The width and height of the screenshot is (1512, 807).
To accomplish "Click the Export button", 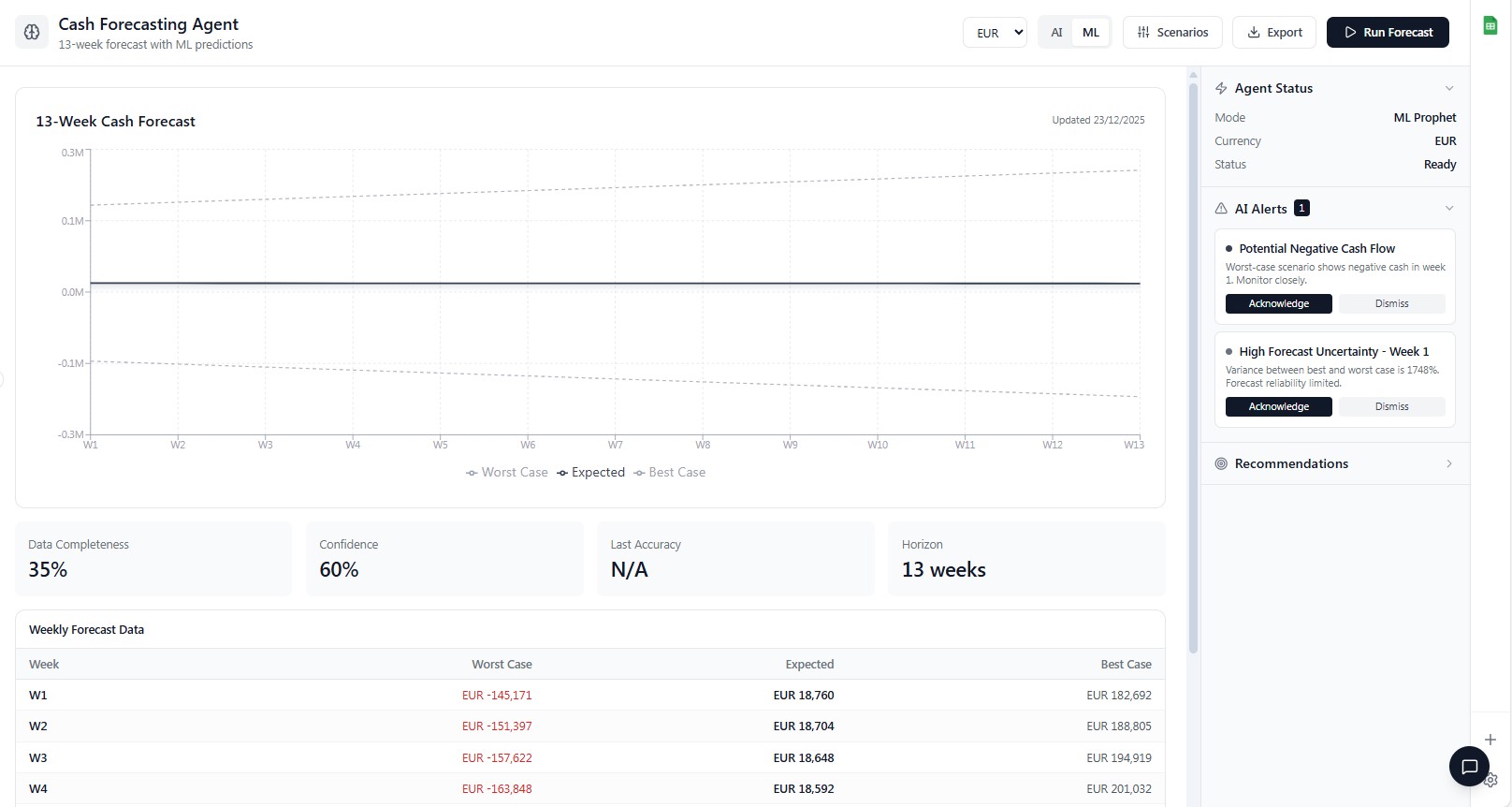I will 1274,32.
